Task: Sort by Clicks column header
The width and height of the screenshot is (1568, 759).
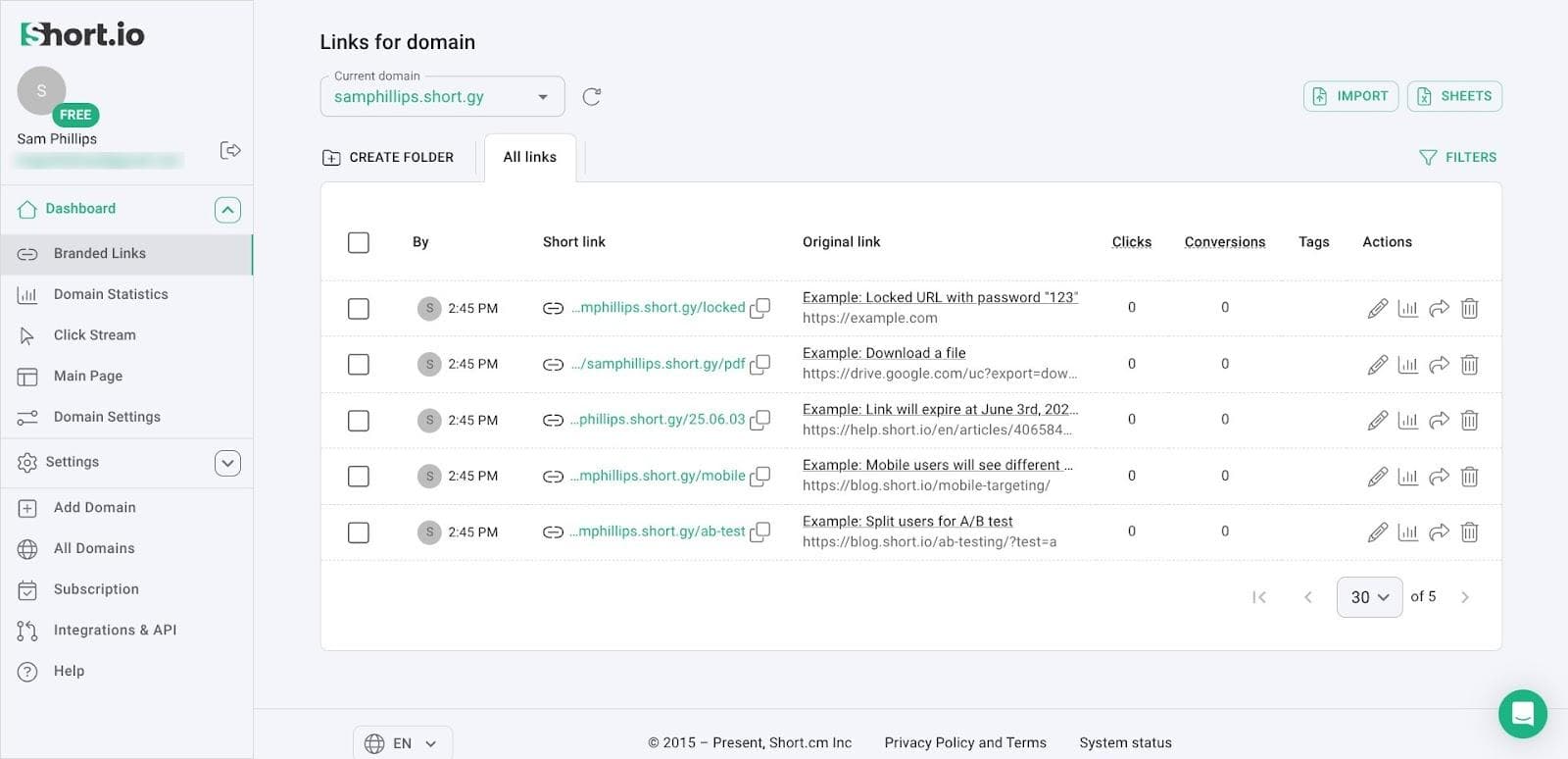Action: 1132,242
